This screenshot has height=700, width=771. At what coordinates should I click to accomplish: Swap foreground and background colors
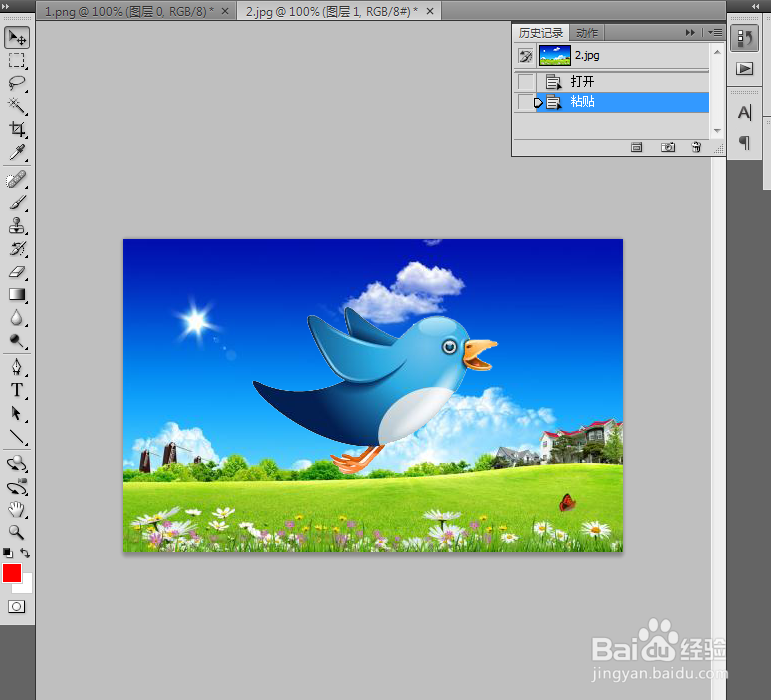26,553
